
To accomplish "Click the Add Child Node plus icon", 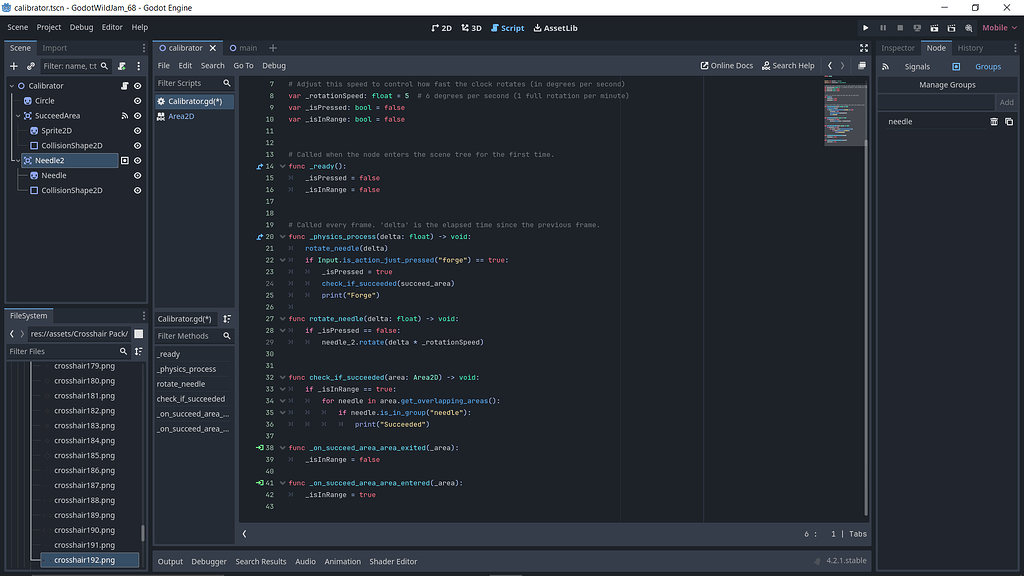I will coord(14,66).
